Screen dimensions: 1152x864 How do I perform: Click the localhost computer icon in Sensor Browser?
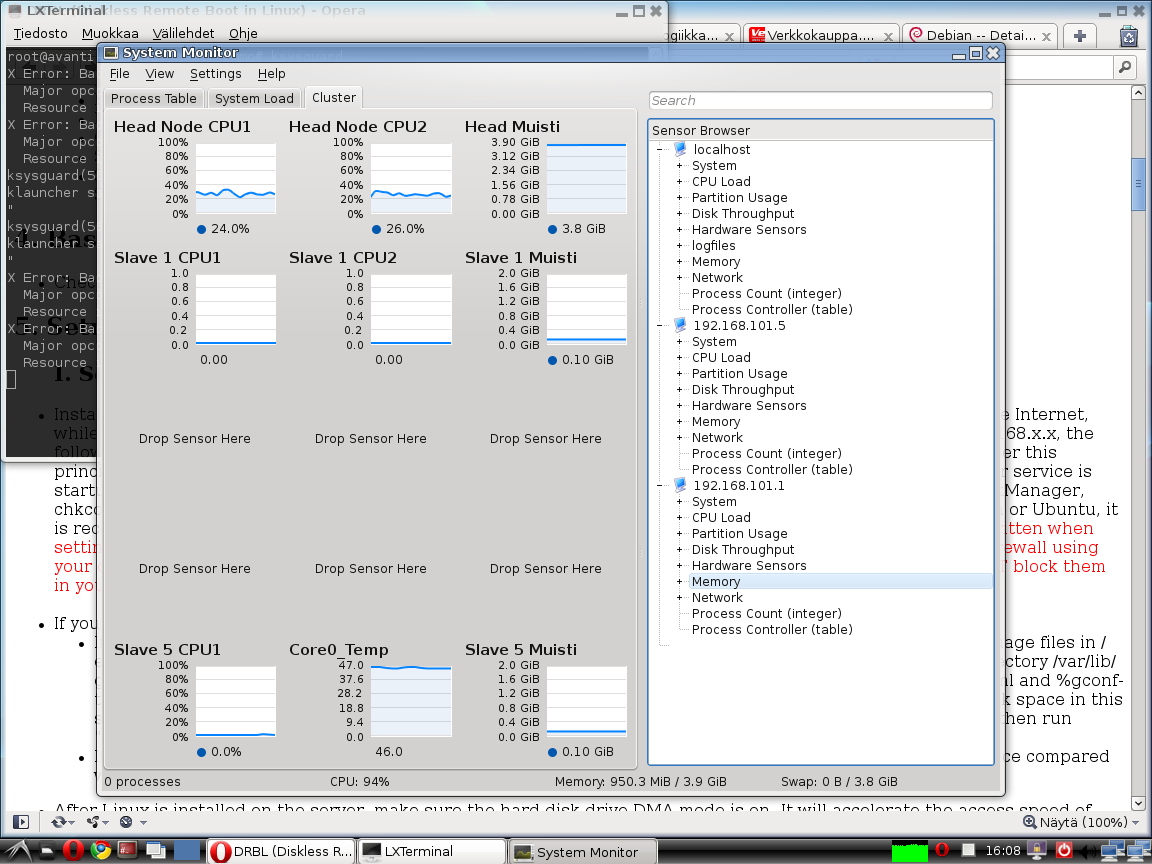pyautogui.click(x=681, y=150)
